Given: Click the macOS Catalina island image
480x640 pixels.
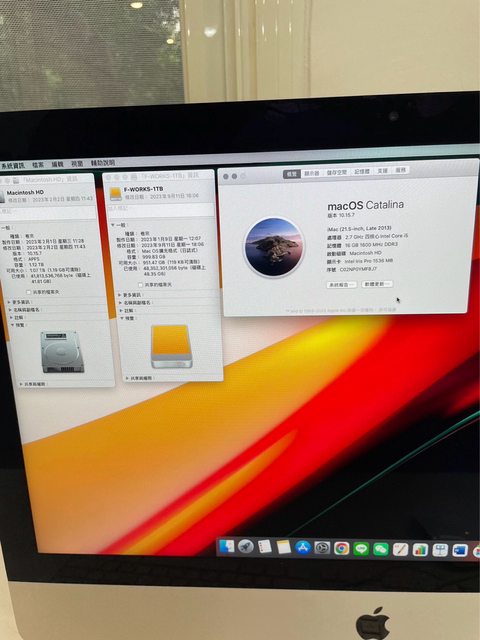Looking at the screenshot, I should pos(273,247).
